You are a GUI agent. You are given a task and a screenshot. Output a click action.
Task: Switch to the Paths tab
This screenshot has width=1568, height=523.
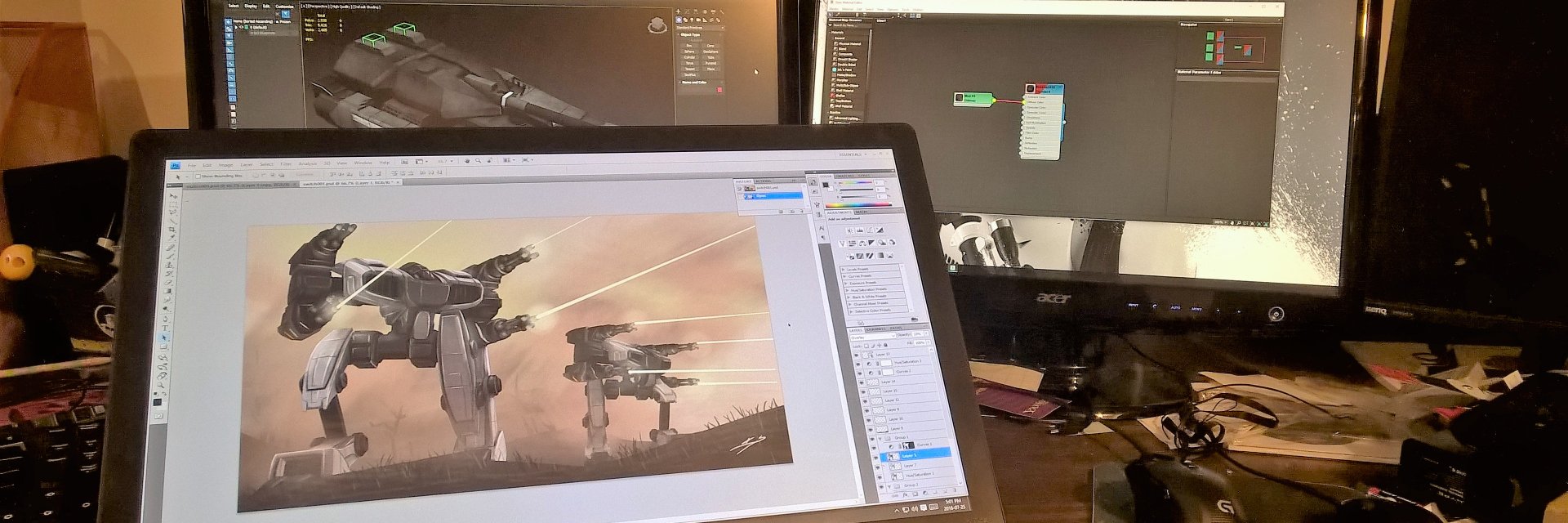point(896,328)
